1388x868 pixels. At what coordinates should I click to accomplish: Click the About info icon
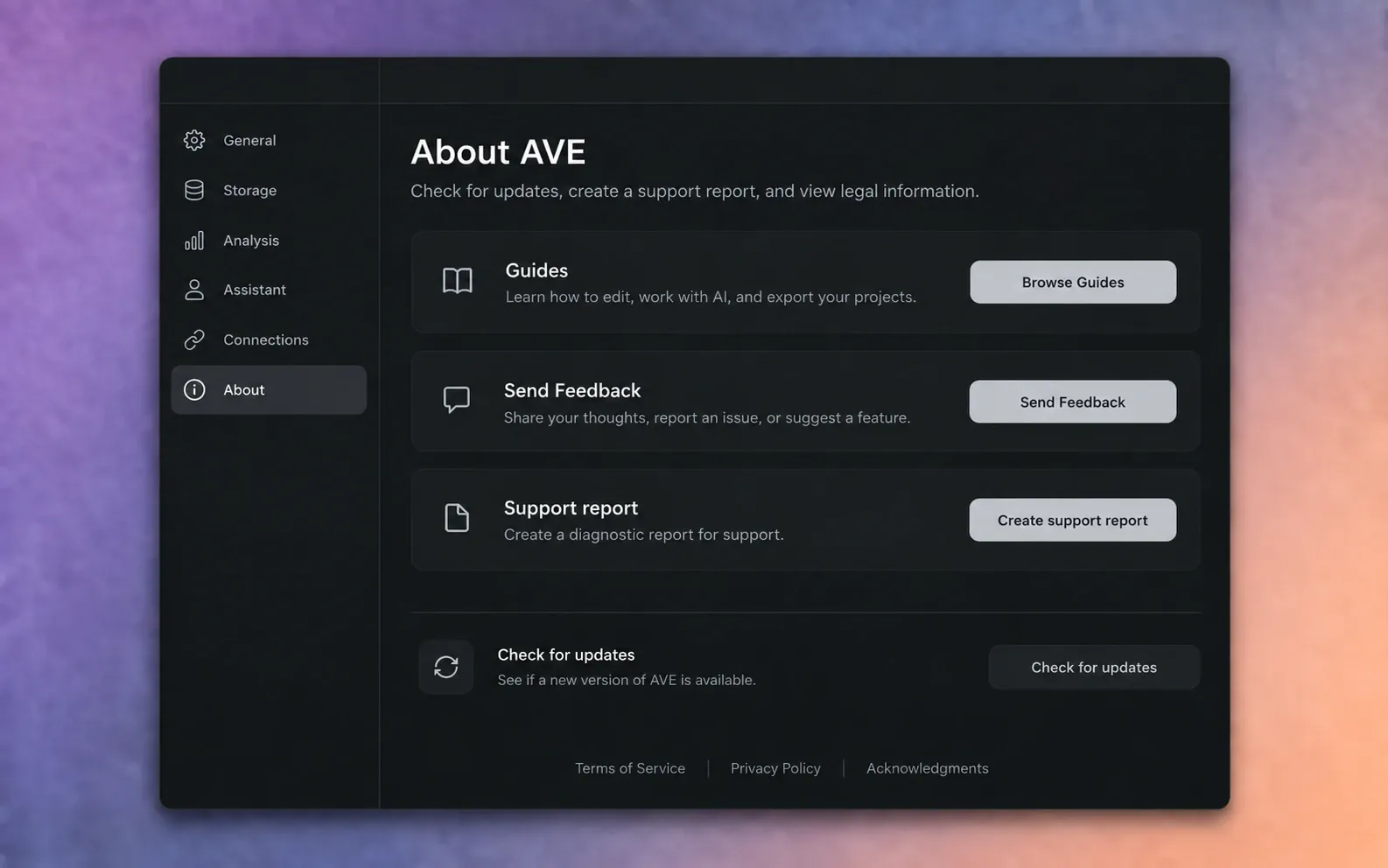(x=194, y=389)
